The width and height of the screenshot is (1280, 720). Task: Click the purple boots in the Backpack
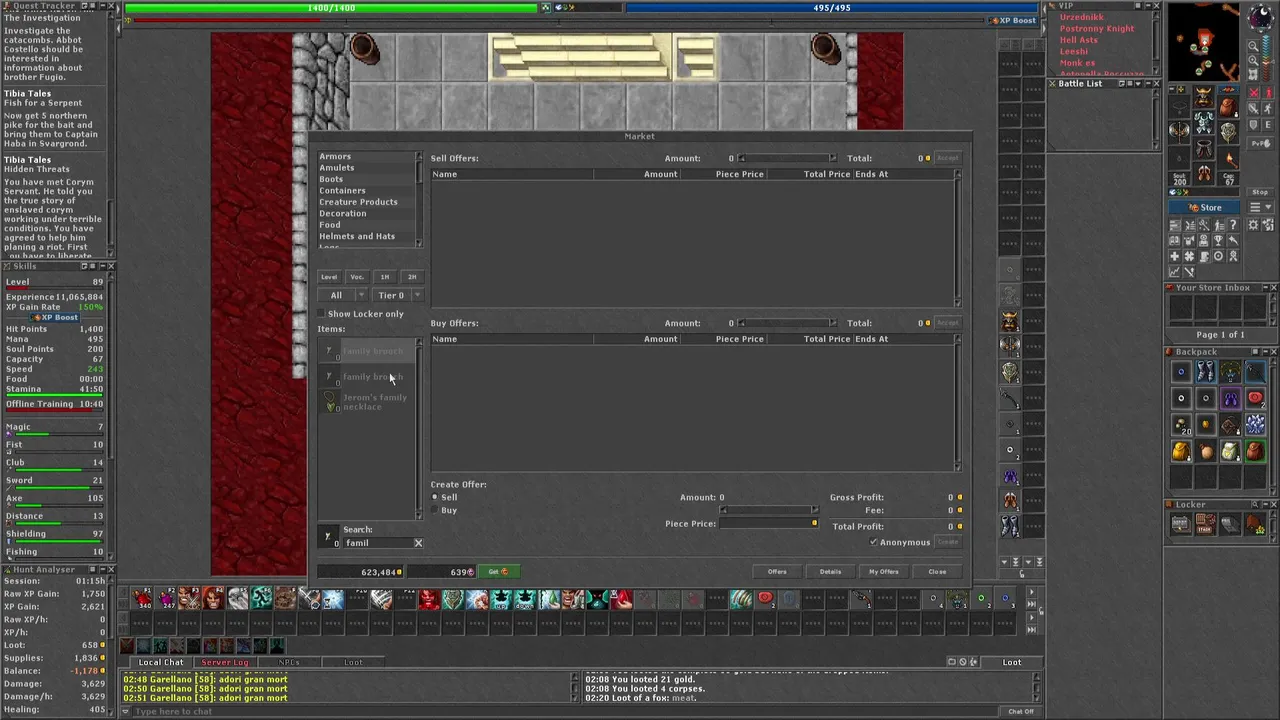point(1231,397)
